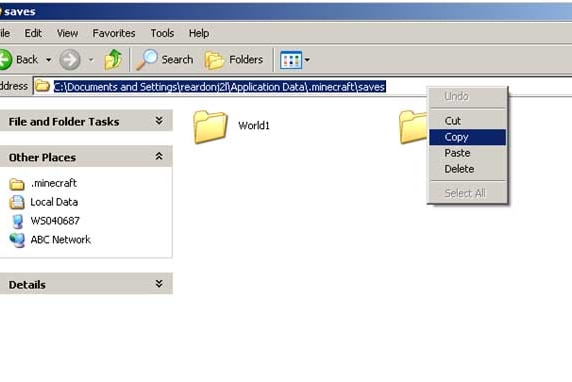Click the Folders toolbar label
This screenshot has width=572, height=382.
coord(246,59)
